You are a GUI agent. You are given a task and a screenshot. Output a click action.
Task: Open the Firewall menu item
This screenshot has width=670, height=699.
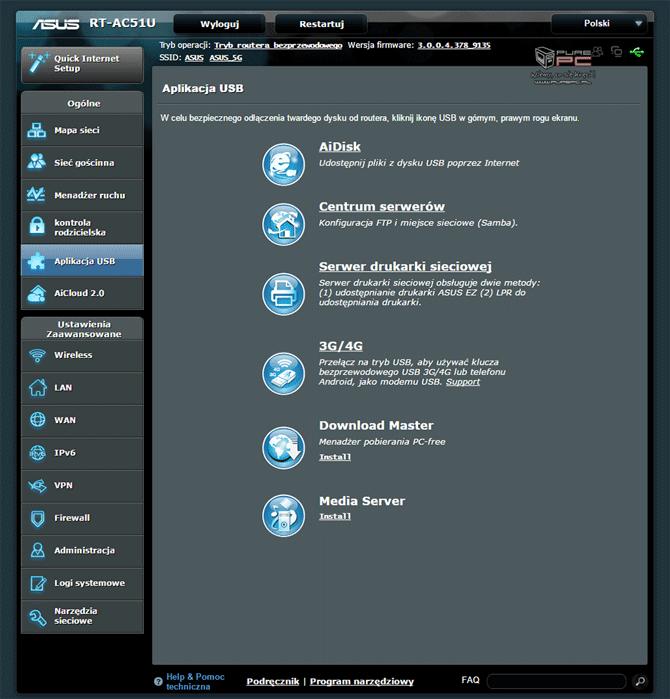pyautogui.click(x=82, y=518)
